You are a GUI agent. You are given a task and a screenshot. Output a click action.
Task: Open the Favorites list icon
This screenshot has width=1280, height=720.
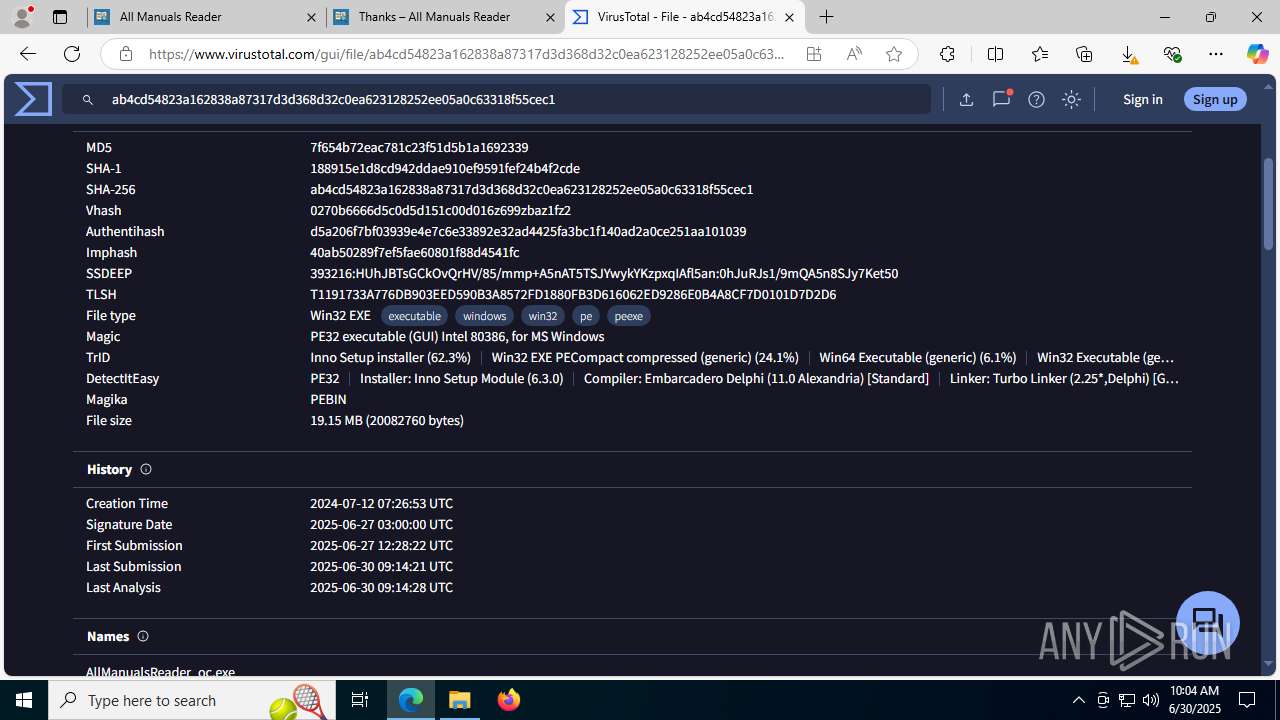tap(1040, 54)
